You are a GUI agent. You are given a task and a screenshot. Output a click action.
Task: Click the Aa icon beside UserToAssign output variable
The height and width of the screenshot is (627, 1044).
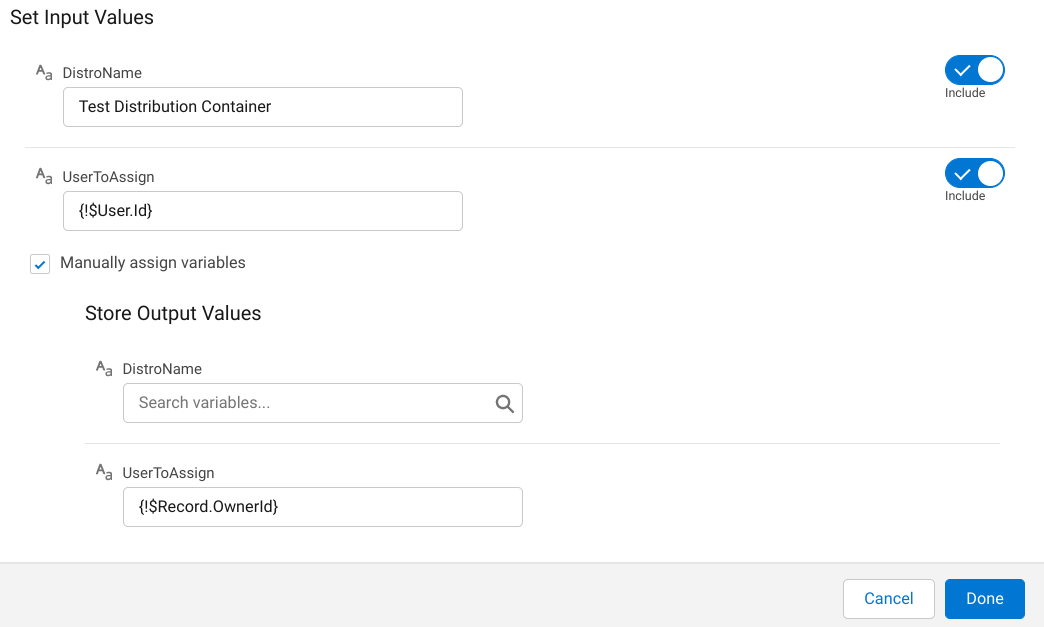click(102, 471)
